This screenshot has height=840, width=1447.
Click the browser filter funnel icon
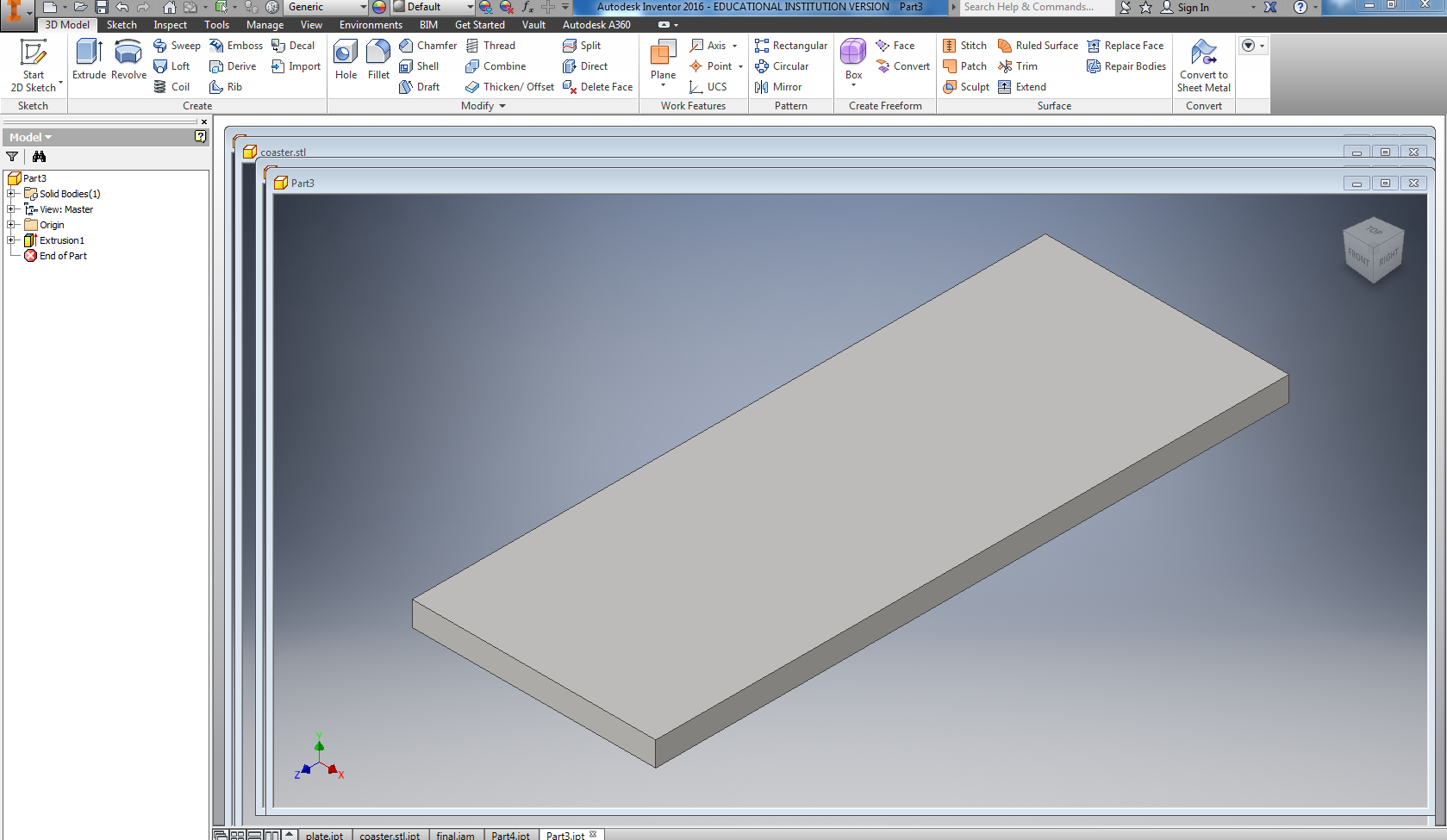[x=12, y=157]
